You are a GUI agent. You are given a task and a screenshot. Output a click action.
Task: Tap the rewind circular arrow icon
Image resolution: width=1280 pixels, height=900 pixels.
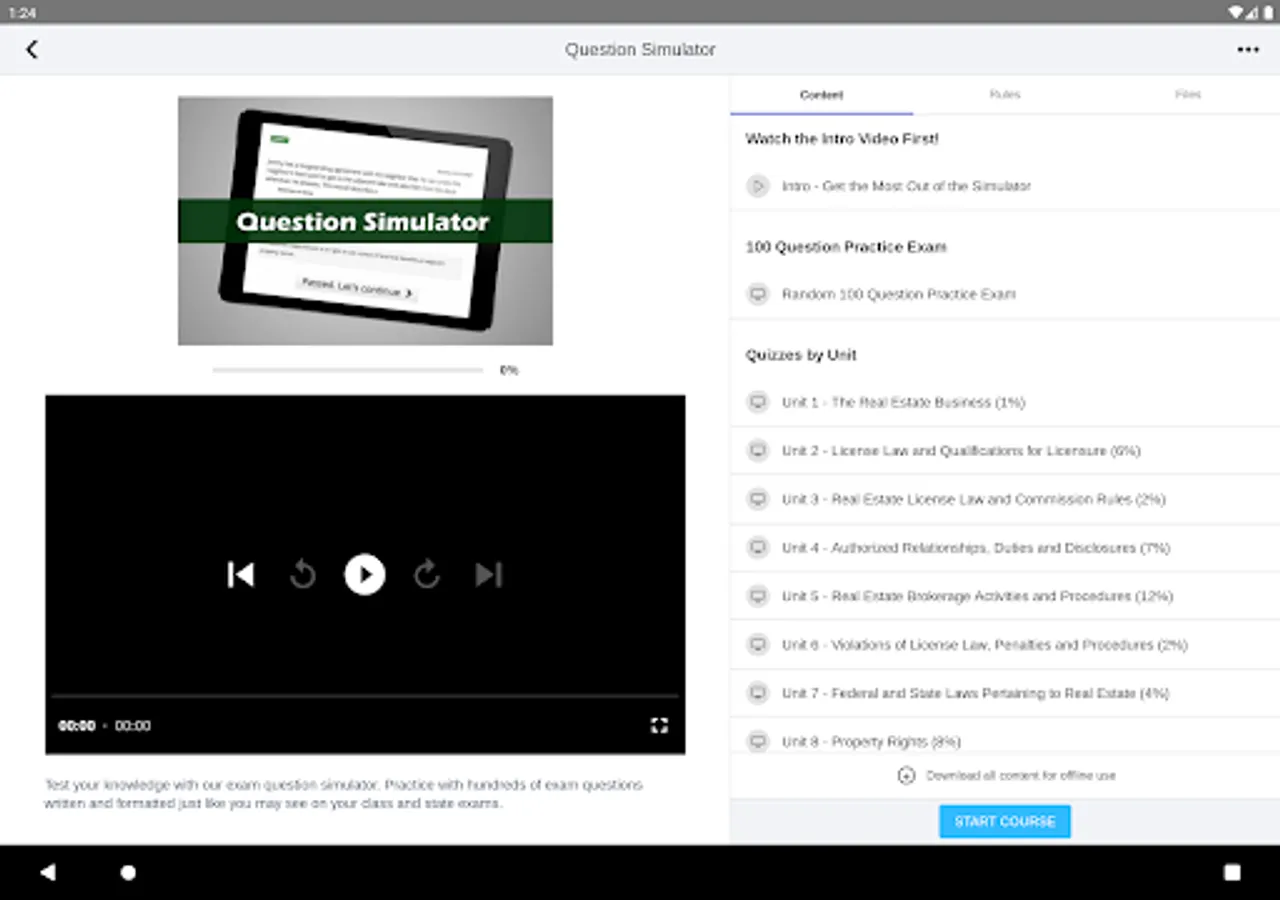click(302, 574)
